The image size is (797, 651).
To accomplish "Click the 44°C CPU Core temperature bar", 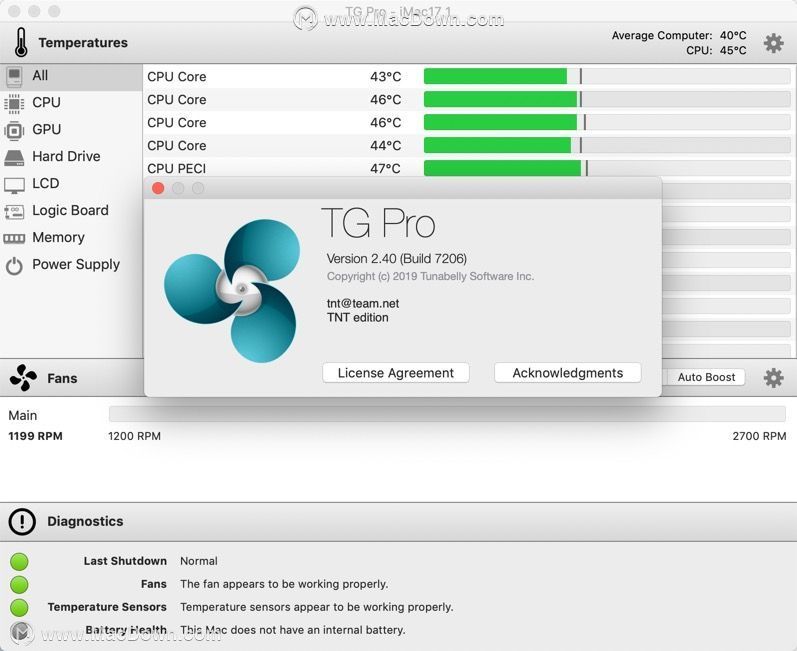I will (607, 145).
